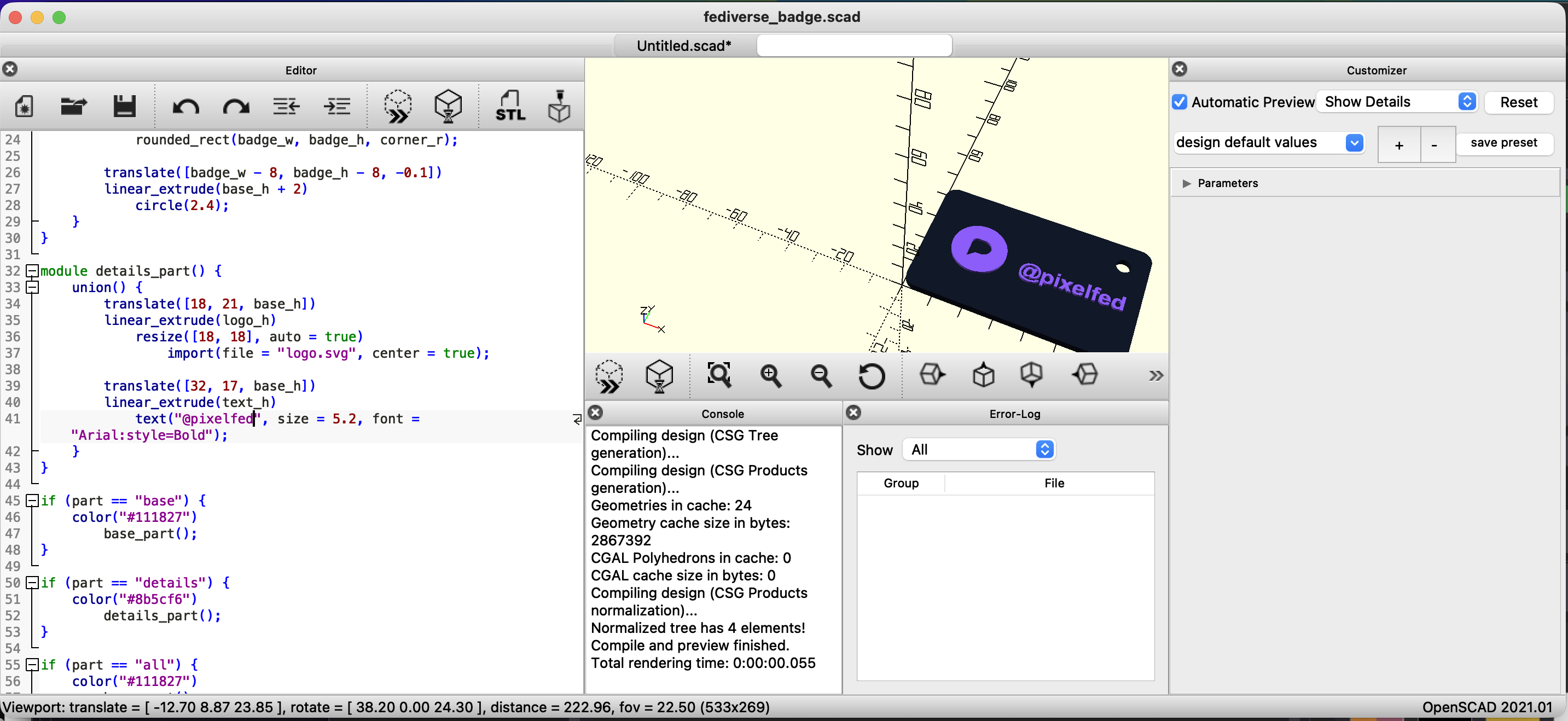Screen dimensions: 1568x721
Task: Click the save preset button
Action: (x=1503, y=142)
